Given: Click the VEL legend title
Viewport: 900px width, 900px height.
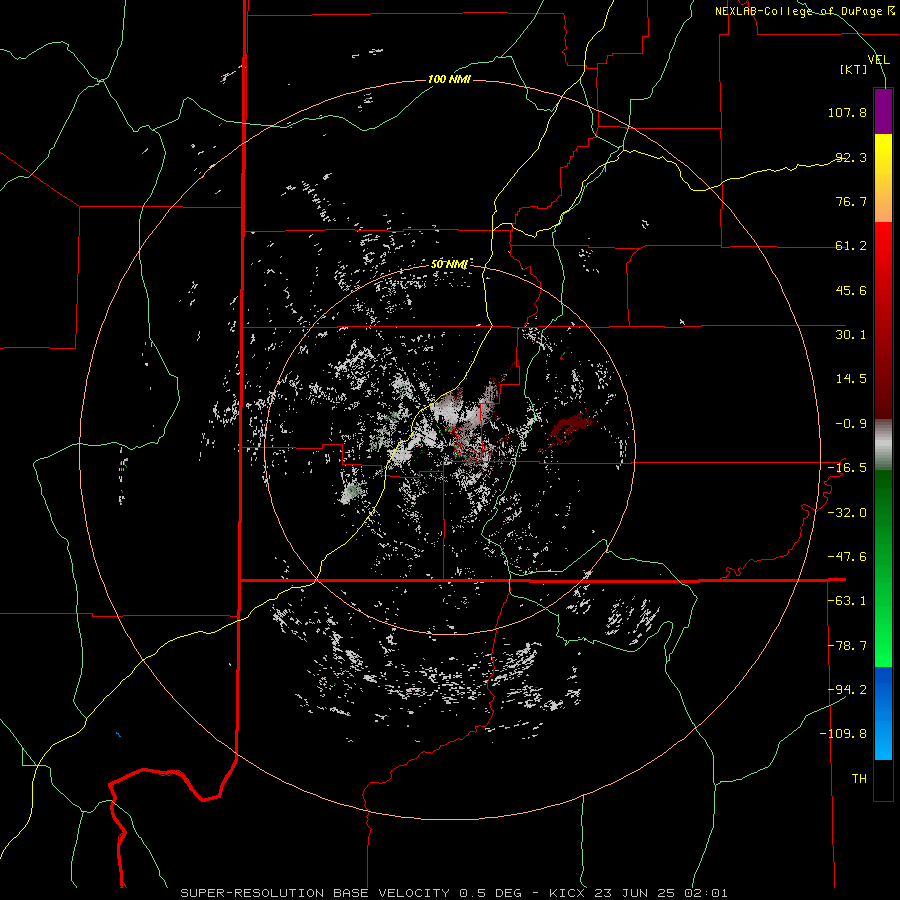Looking at the screenshot, I should click(878, 60).
